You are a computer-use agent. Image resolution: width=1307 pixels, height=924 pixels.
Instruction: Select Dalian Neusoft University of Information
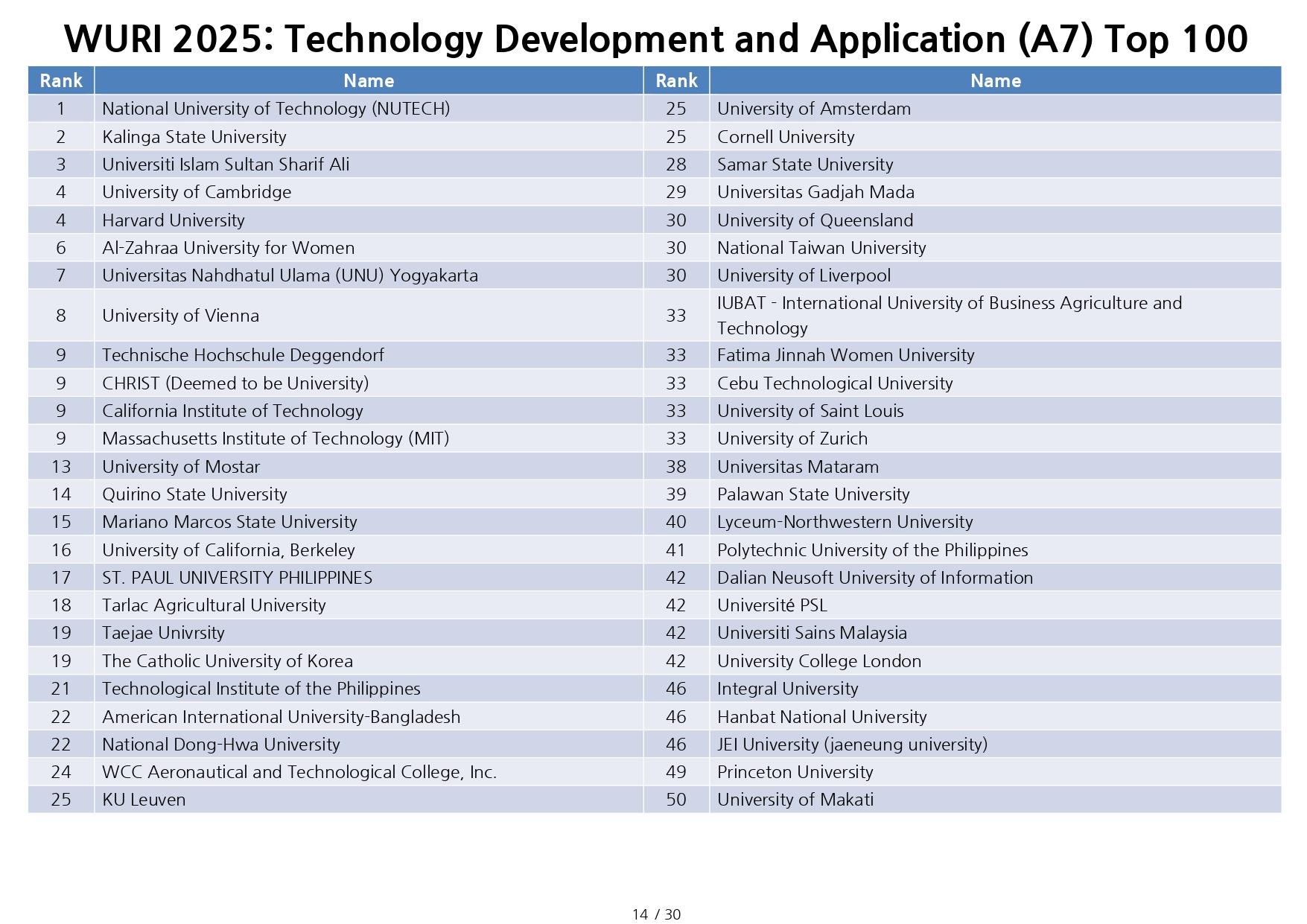click(x=875, y=578)
